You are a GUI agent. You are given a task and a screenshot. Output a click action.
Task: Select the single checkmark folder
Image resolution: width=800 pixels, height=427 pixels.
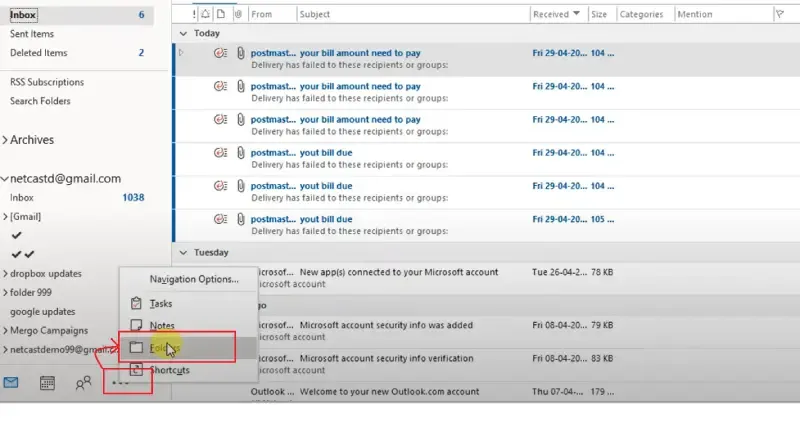(x=17, y=235)
